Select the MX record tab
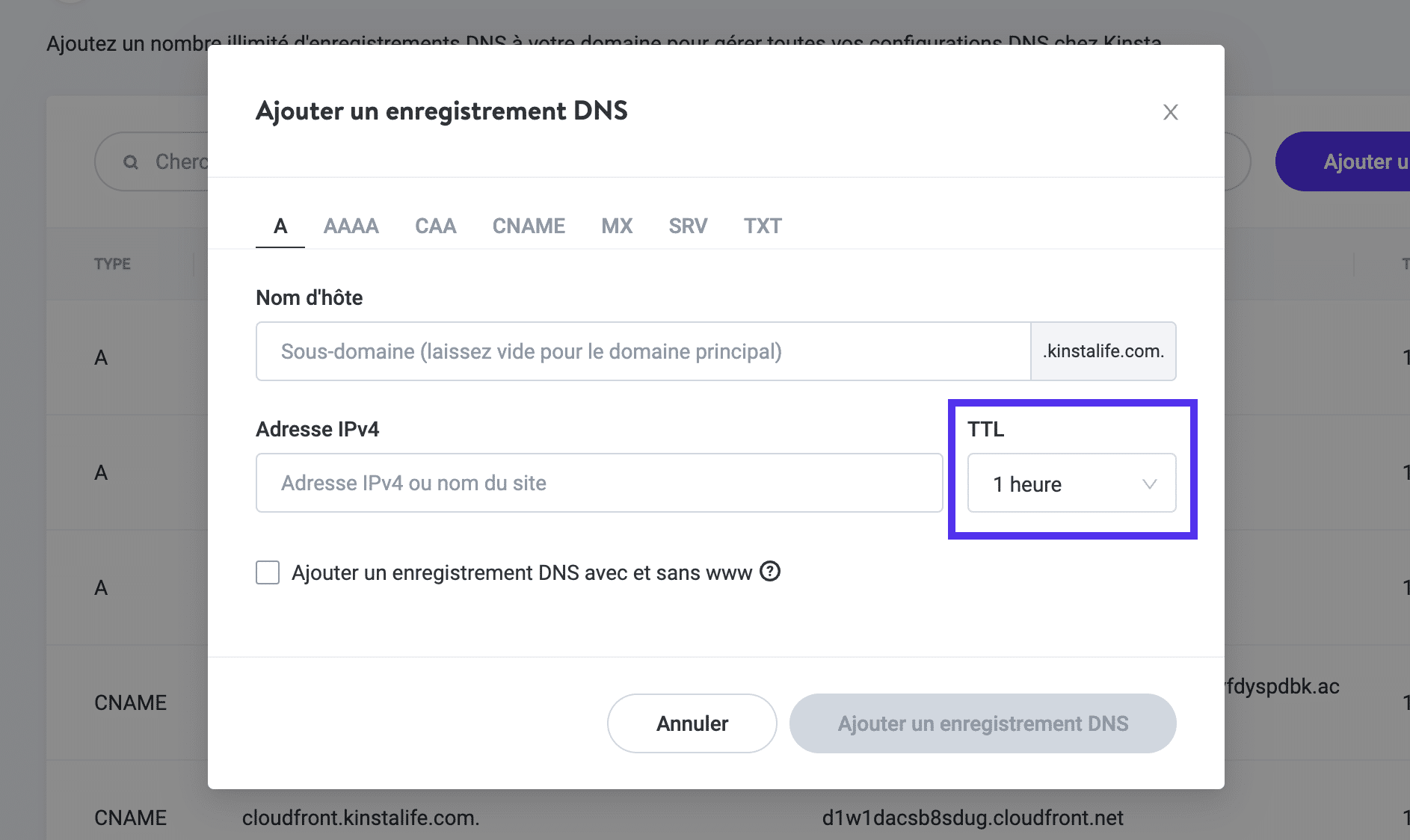This screenshot has height=840, width=1410. point(616,226)
